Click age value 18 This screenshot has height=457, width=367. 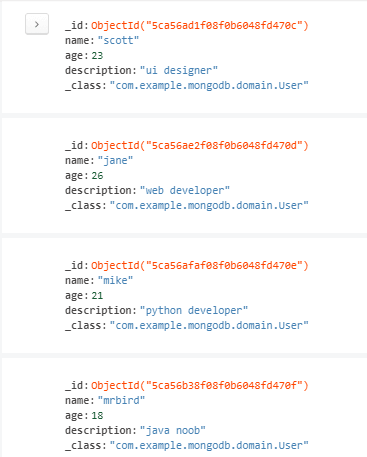(97, 415)
